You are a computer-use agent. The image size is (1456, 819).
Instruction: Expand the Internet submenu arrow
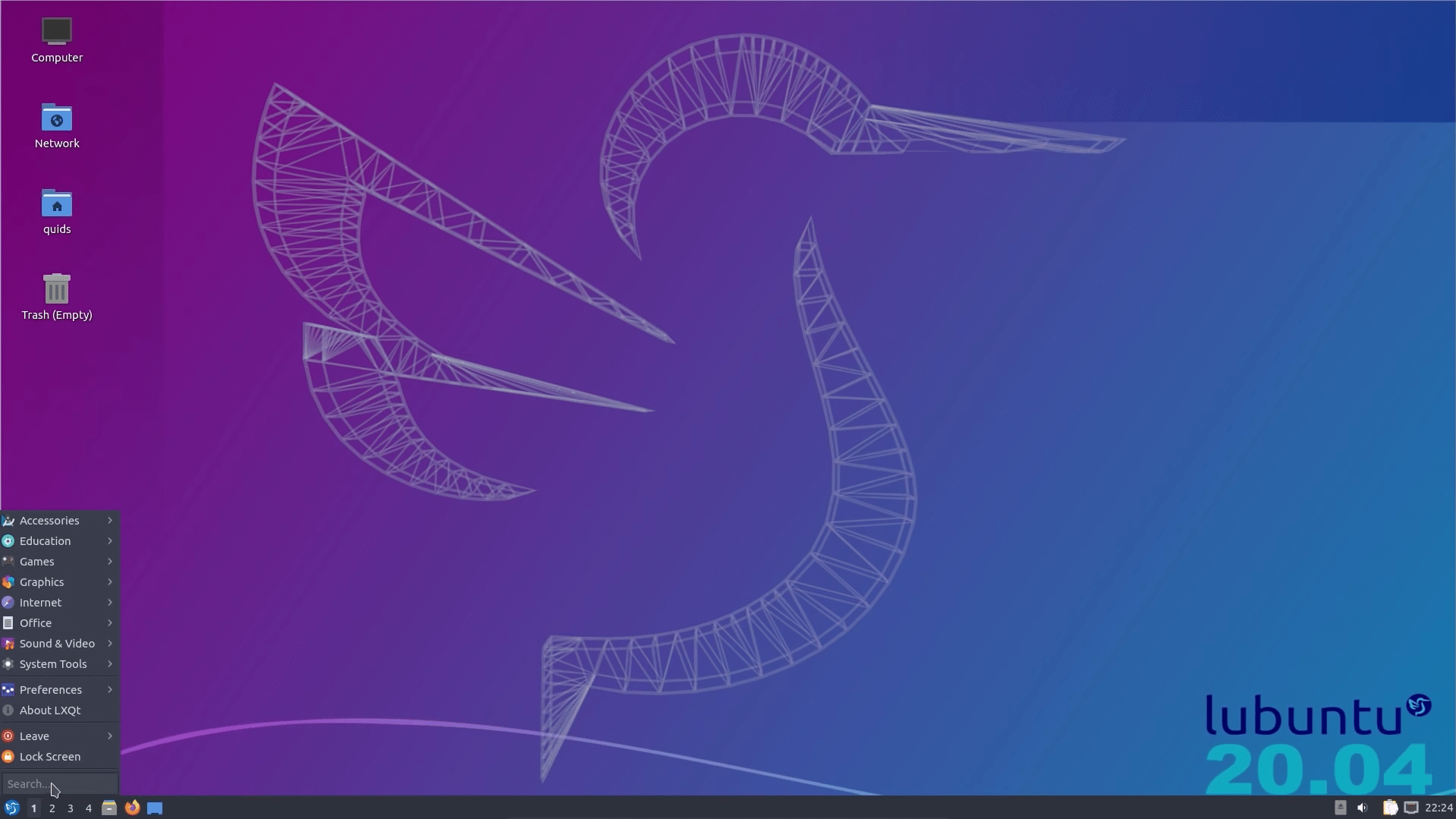point(110,602)
